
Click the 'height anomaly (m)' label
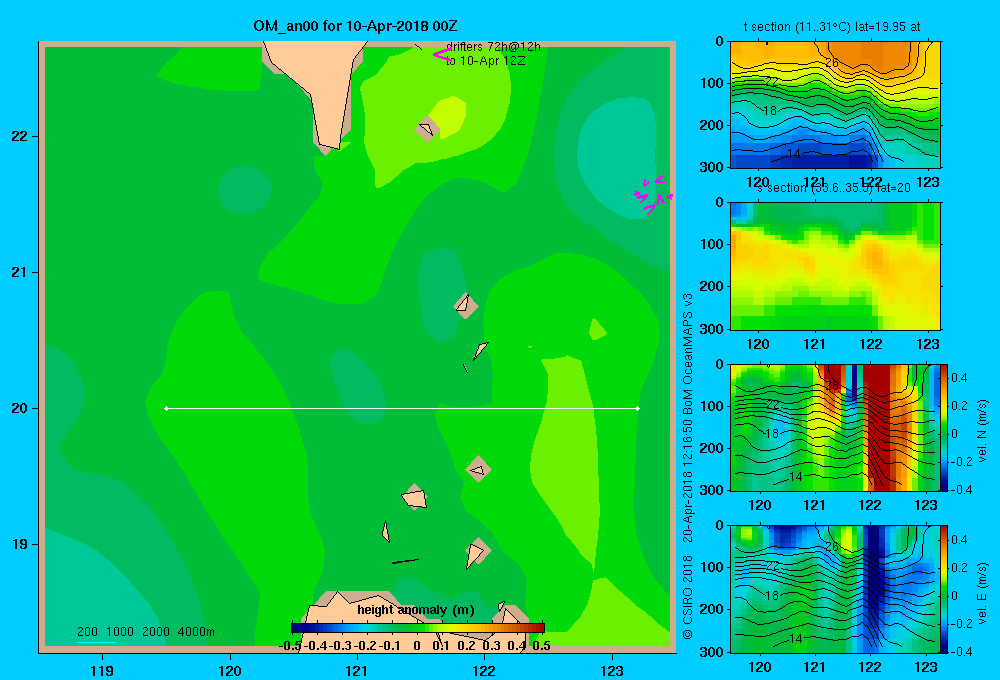(x=416, y=610)
